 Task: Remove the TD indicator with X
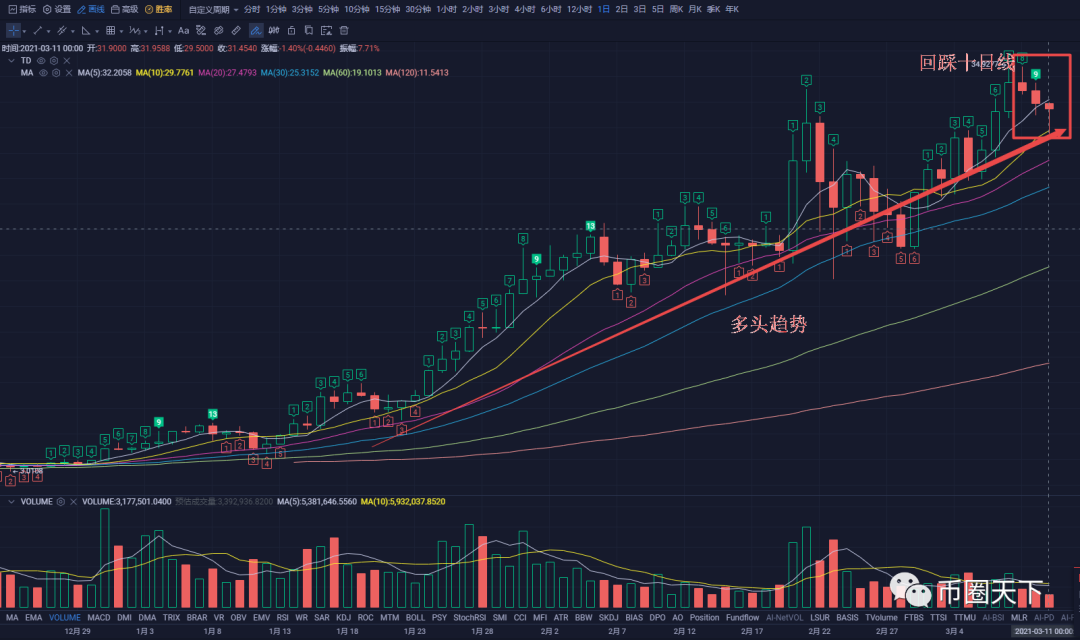(68, 61)
